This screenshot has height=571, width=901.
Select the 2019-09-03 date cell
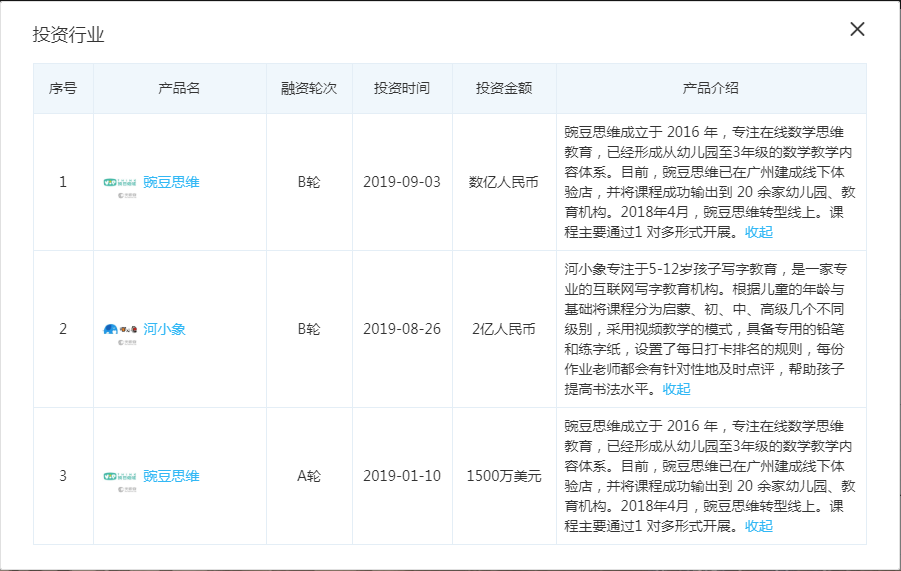402,182
